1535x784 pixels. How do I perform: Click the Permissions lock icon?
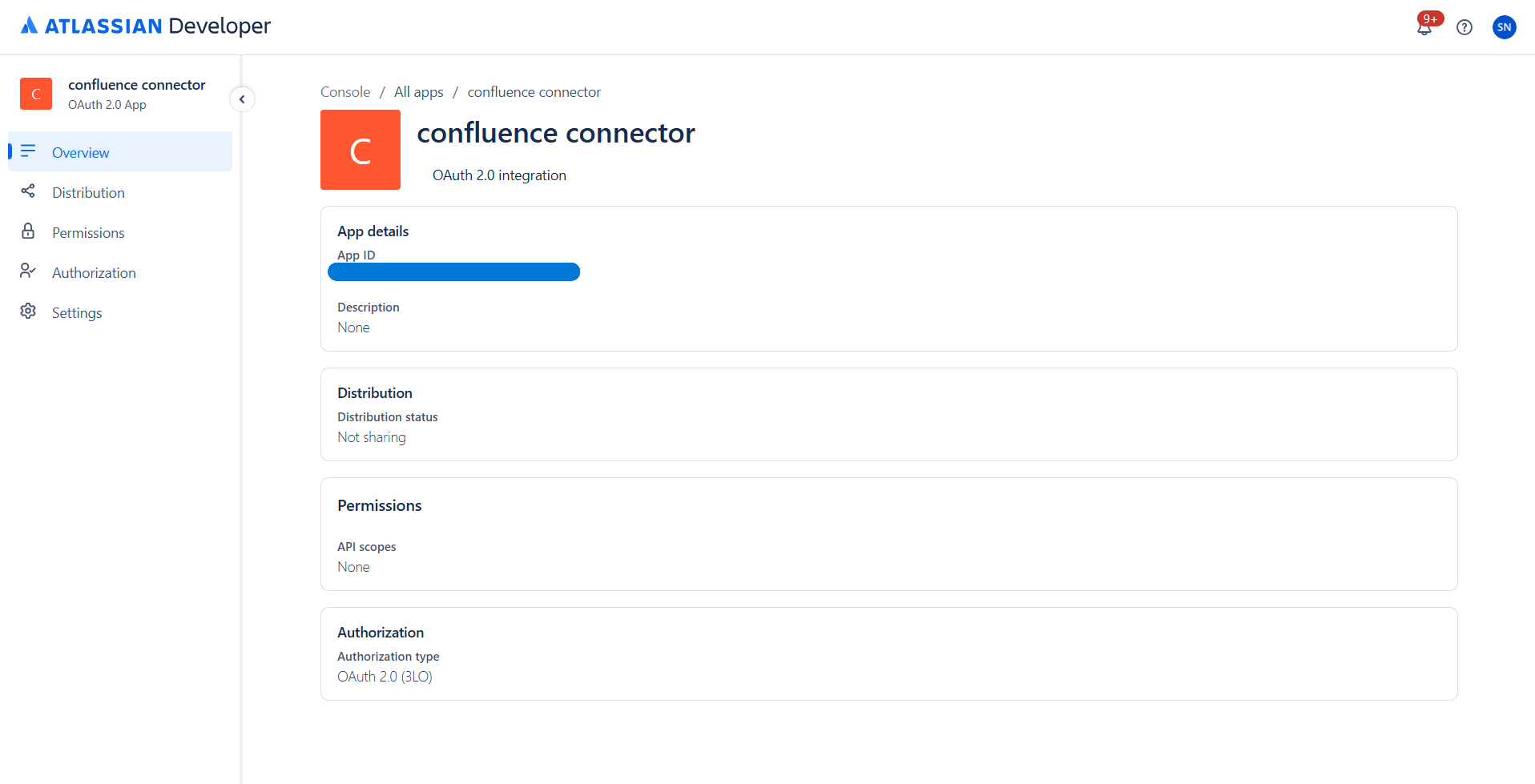[x=29, y=231]
